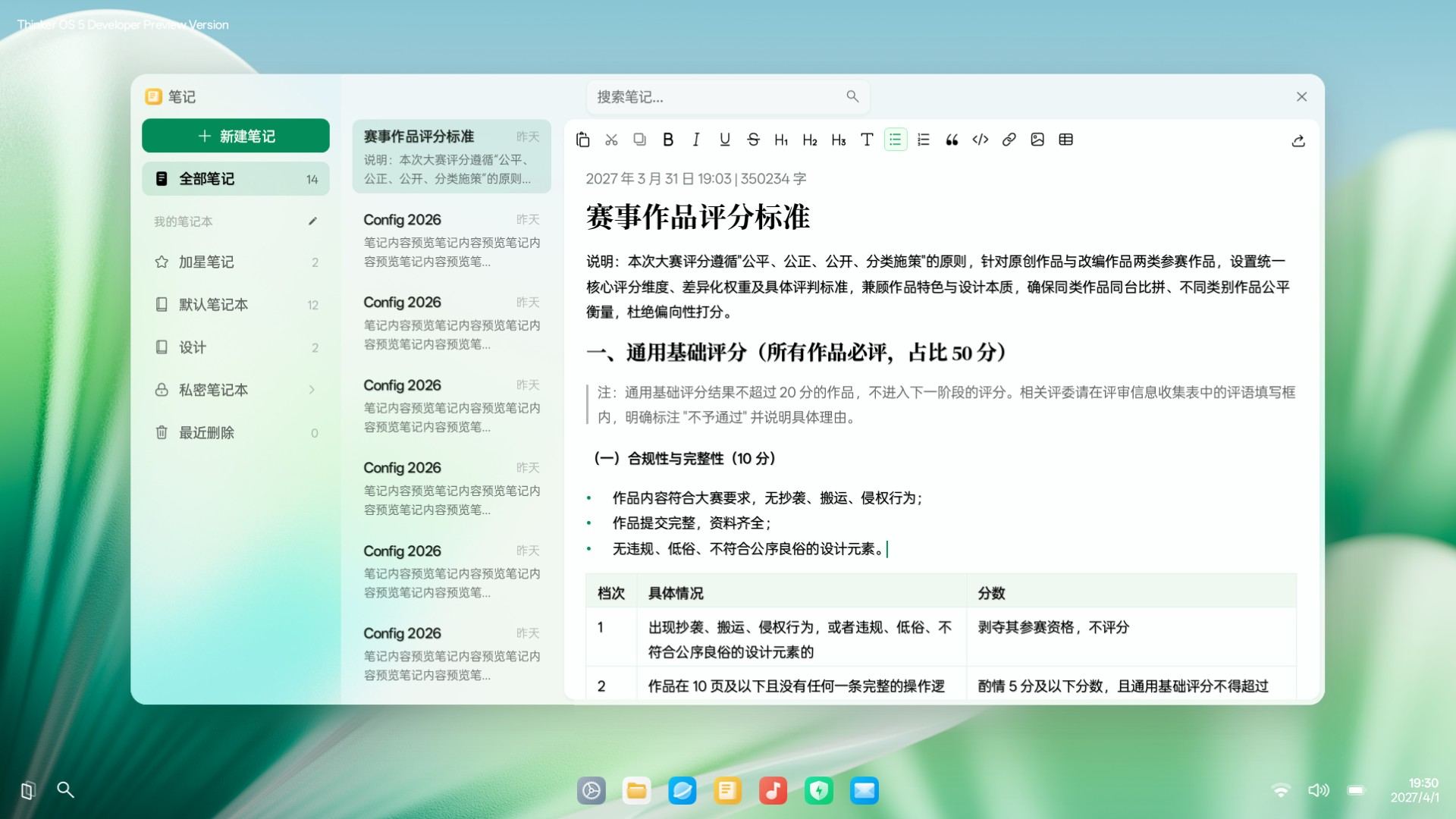Screen dimensions: 1456x819
Task: Open 默认笔记本 notebook
Action: (236, 305)
